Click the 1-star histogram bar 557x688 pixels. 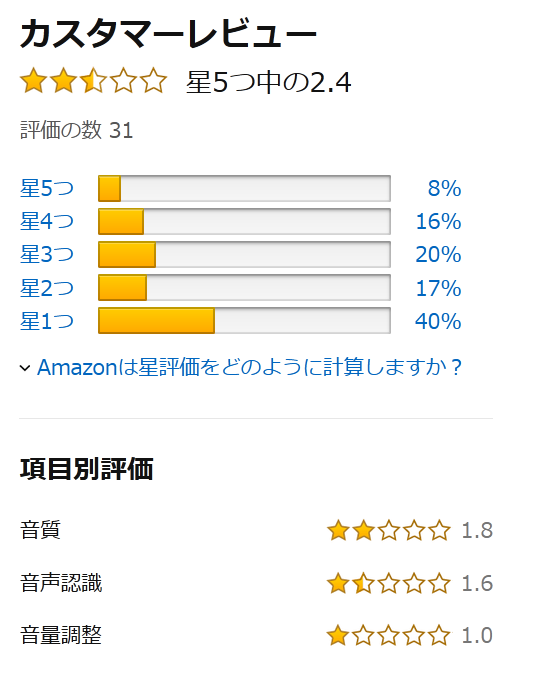click(244, 321)
